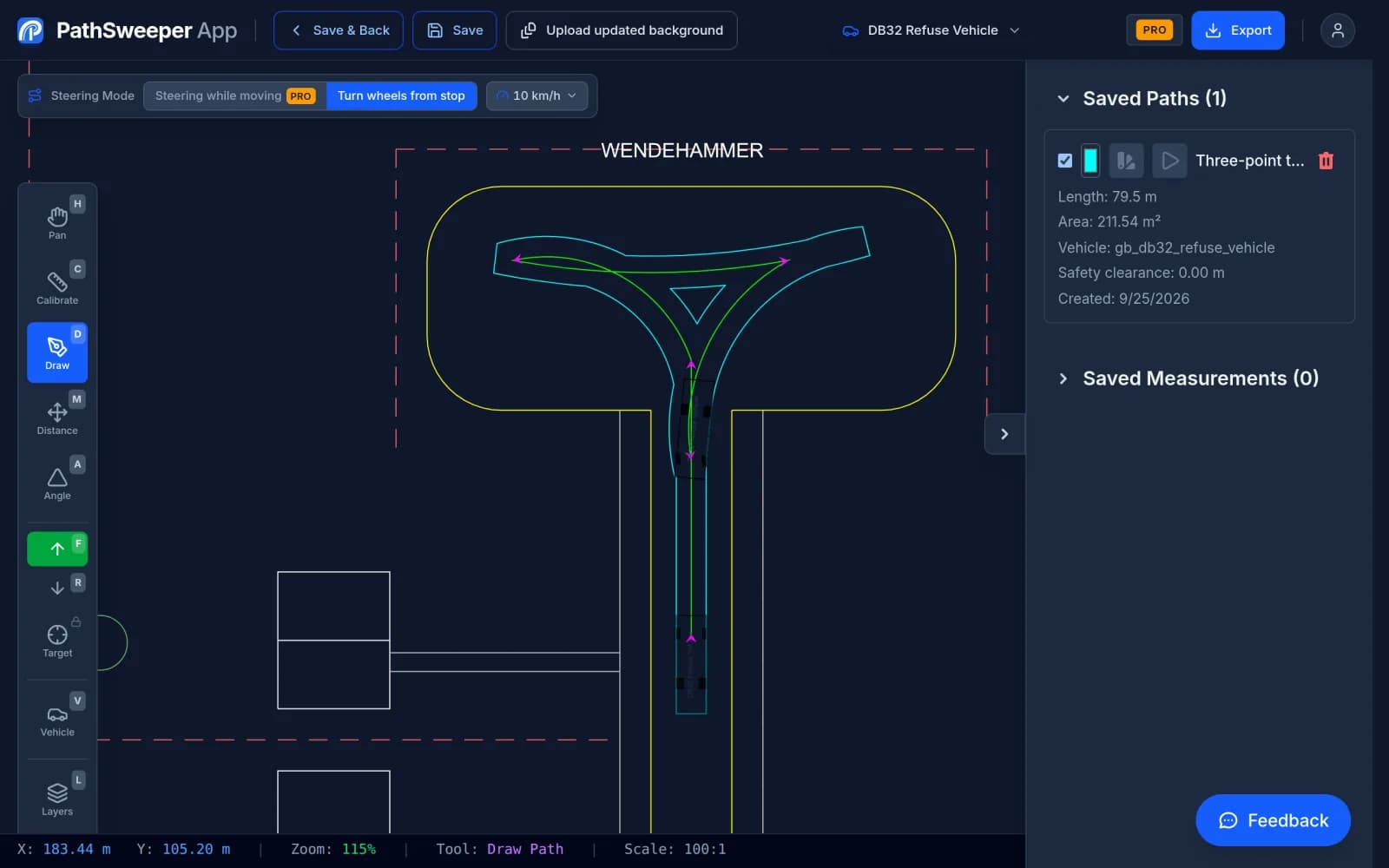Click Upload updated background button
This screenshot has height=868, width=1389.
point(622,30)
